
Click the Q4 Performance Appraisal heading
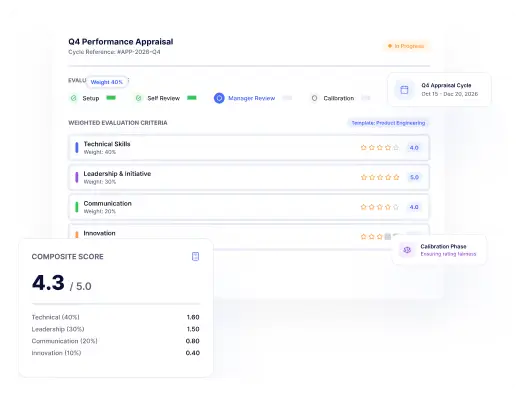click(121, 42)
